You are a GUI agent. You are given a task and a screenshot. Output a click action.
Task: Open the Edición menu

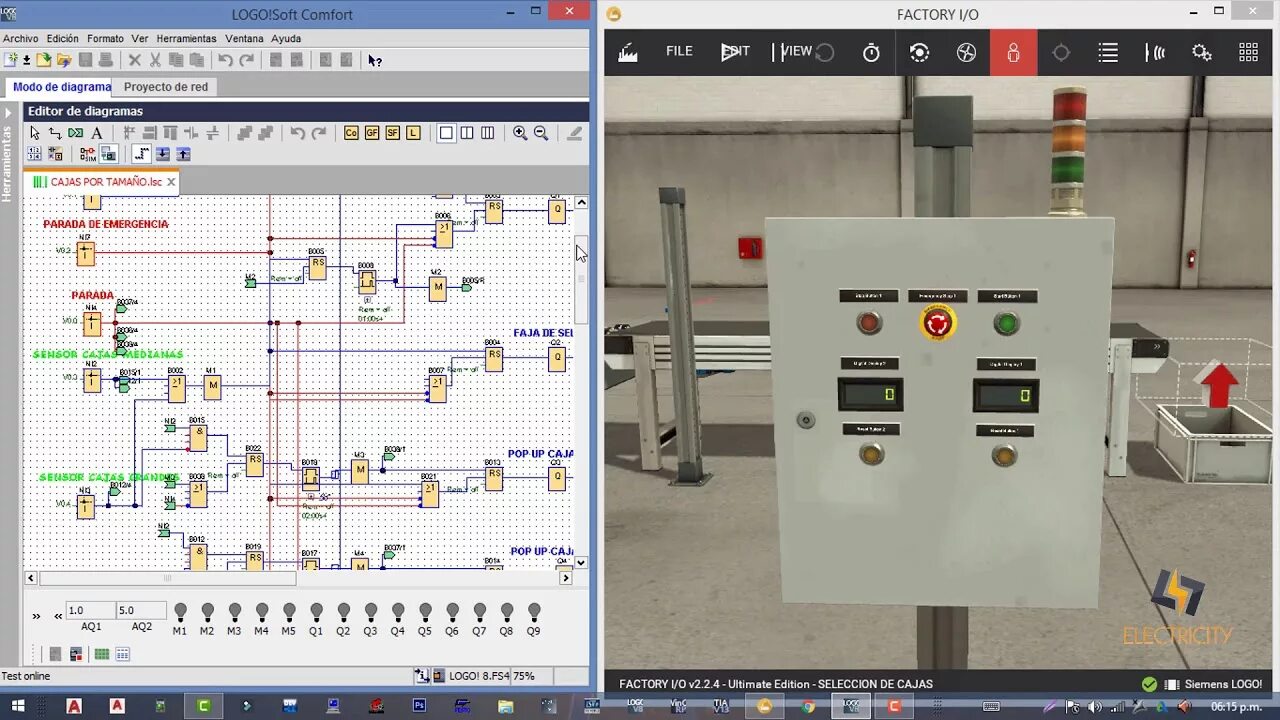pos(63,38)
